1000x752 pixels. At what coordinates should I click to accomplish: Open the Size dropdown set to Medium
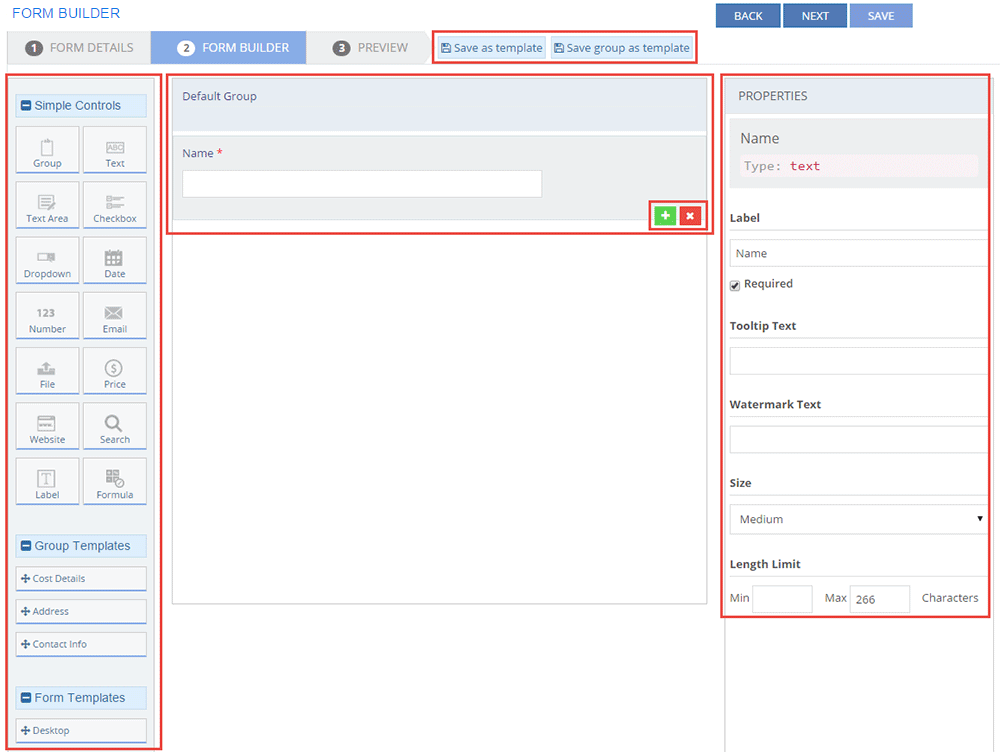point(858,519)
